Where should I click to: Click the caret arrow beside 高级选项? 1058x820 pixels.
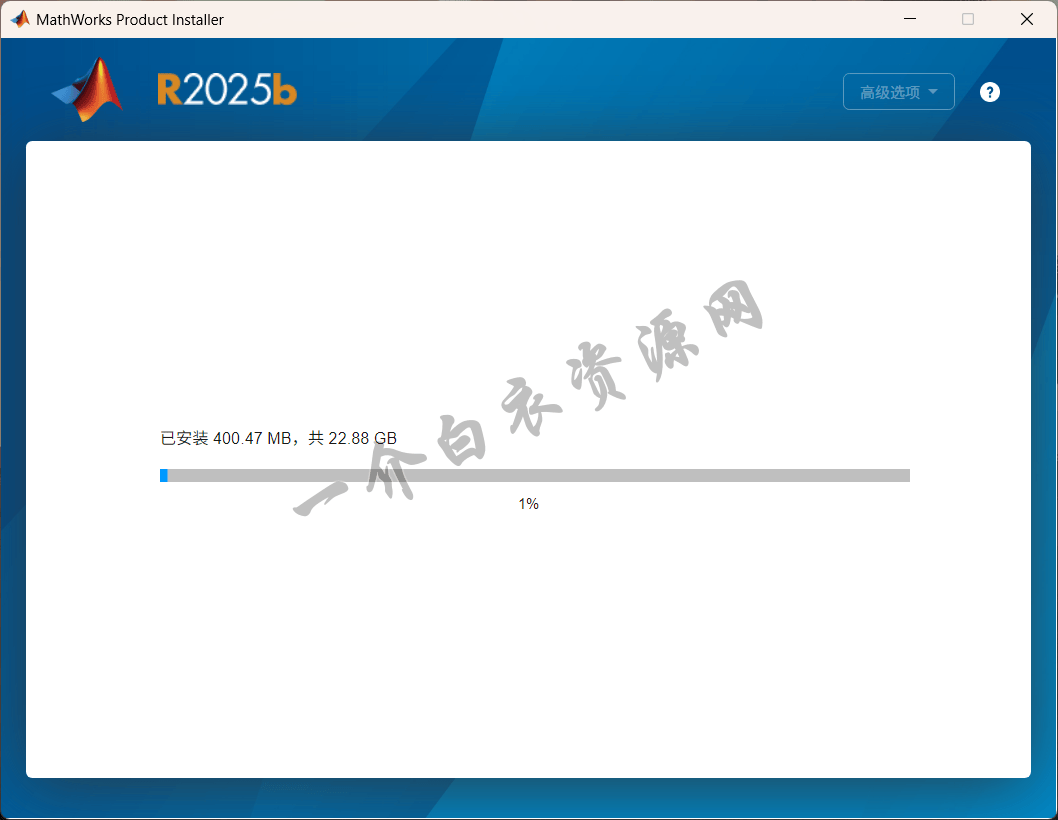(x=933, y=92)
